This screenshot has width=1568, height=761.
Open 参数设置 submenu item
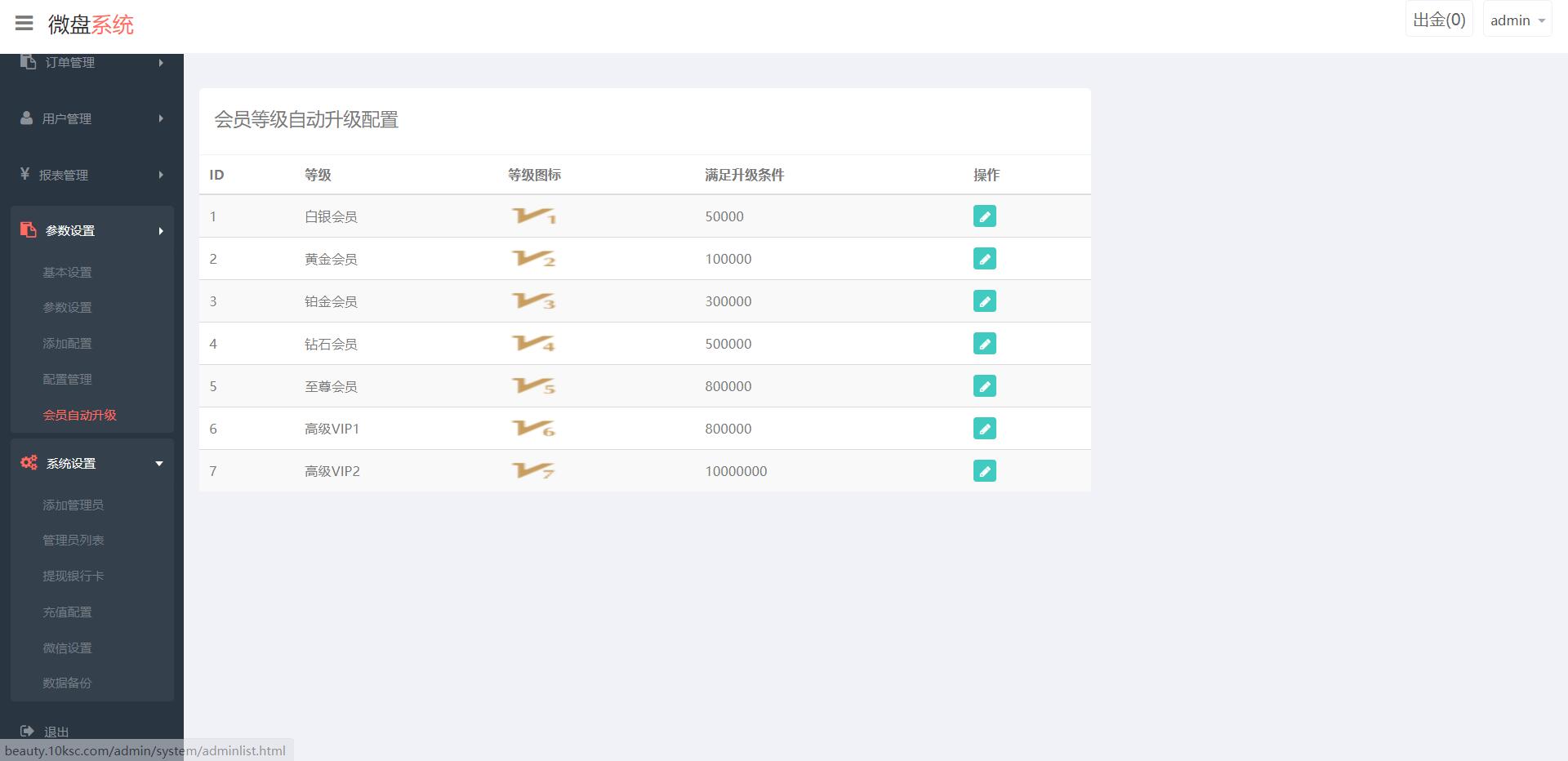click(x=67, y=308)
